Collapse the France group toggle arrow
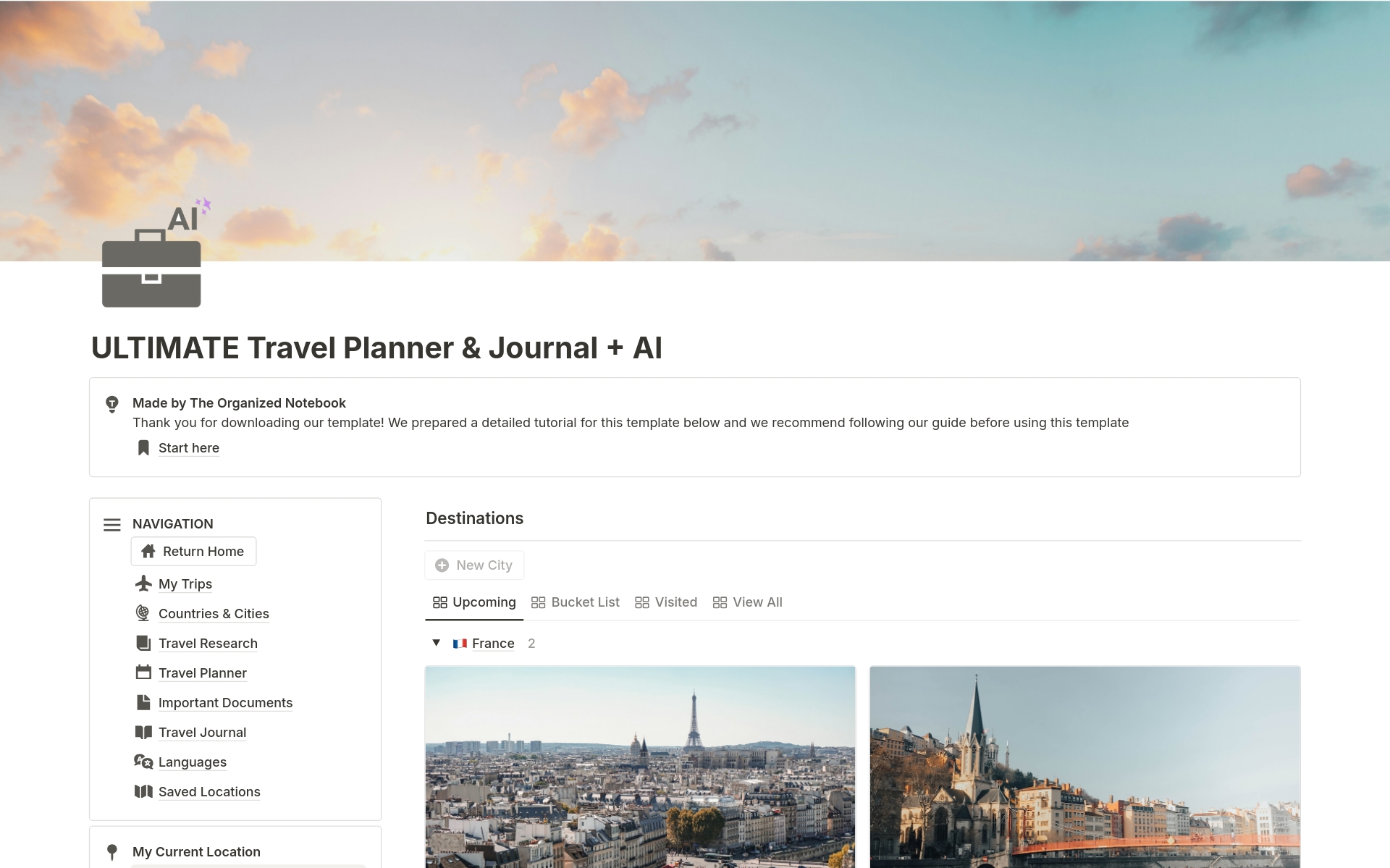Image resolution: width=1390 pixels, height=868 pixels. click(x=437, y=643)
